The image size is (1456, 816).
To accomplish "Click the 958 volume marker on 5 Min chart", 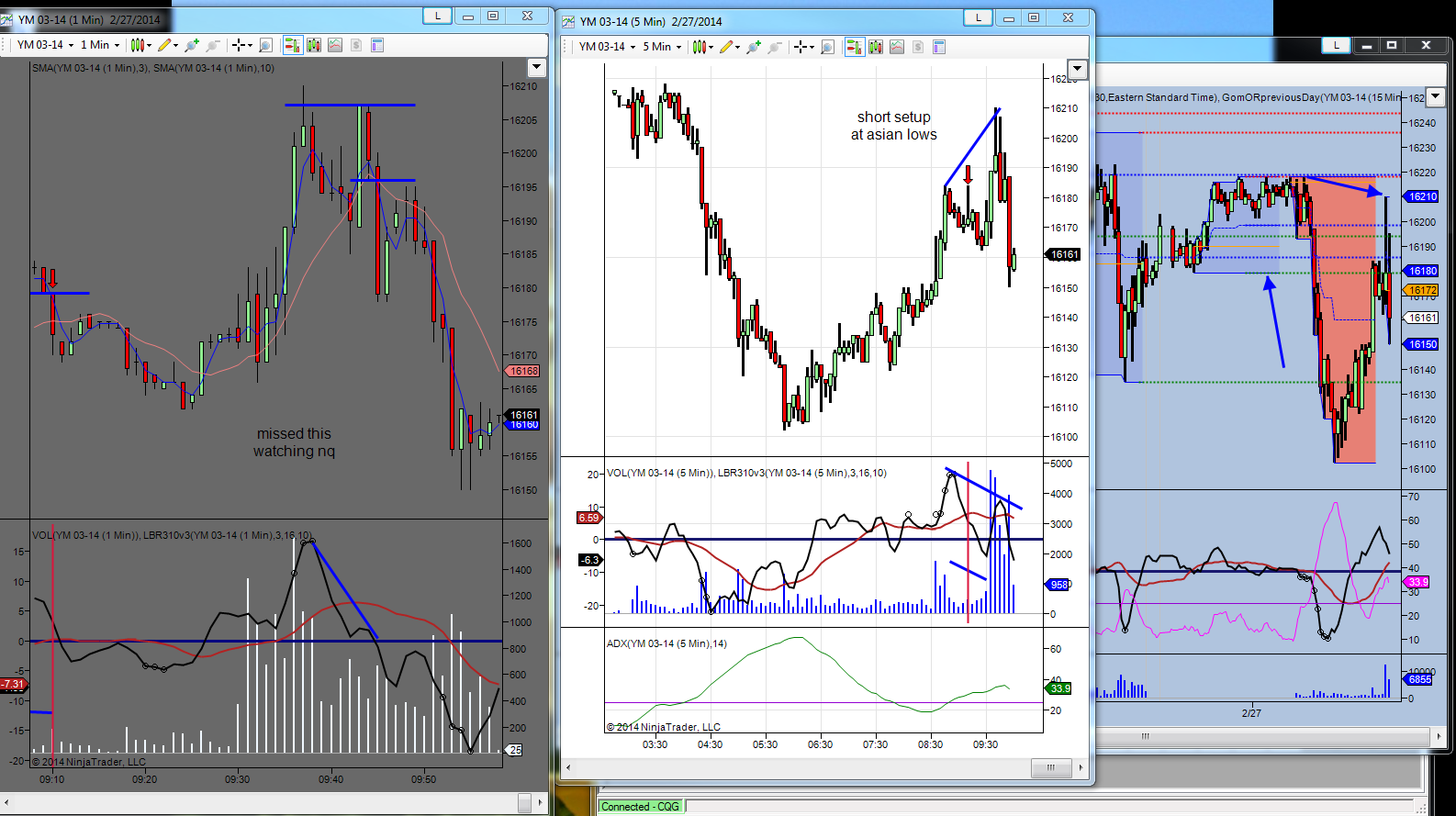I will 1058,585.
